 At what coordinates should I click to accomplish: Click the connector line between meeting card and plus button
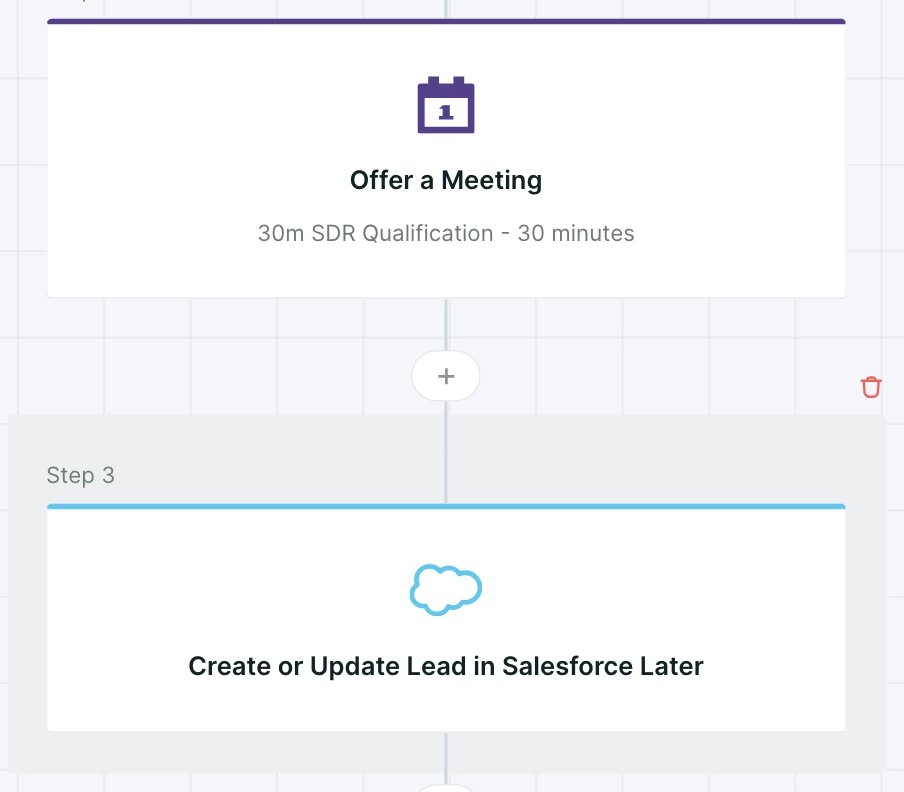pyautogui.click(x=446, y=325)
